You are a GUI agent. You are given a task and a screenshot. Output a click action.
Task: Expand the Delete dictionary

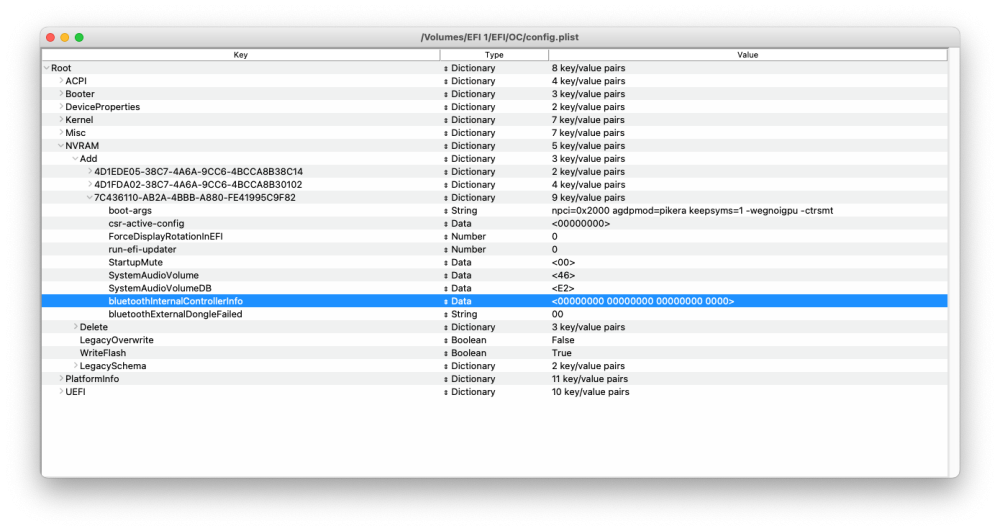pos(75,327)
